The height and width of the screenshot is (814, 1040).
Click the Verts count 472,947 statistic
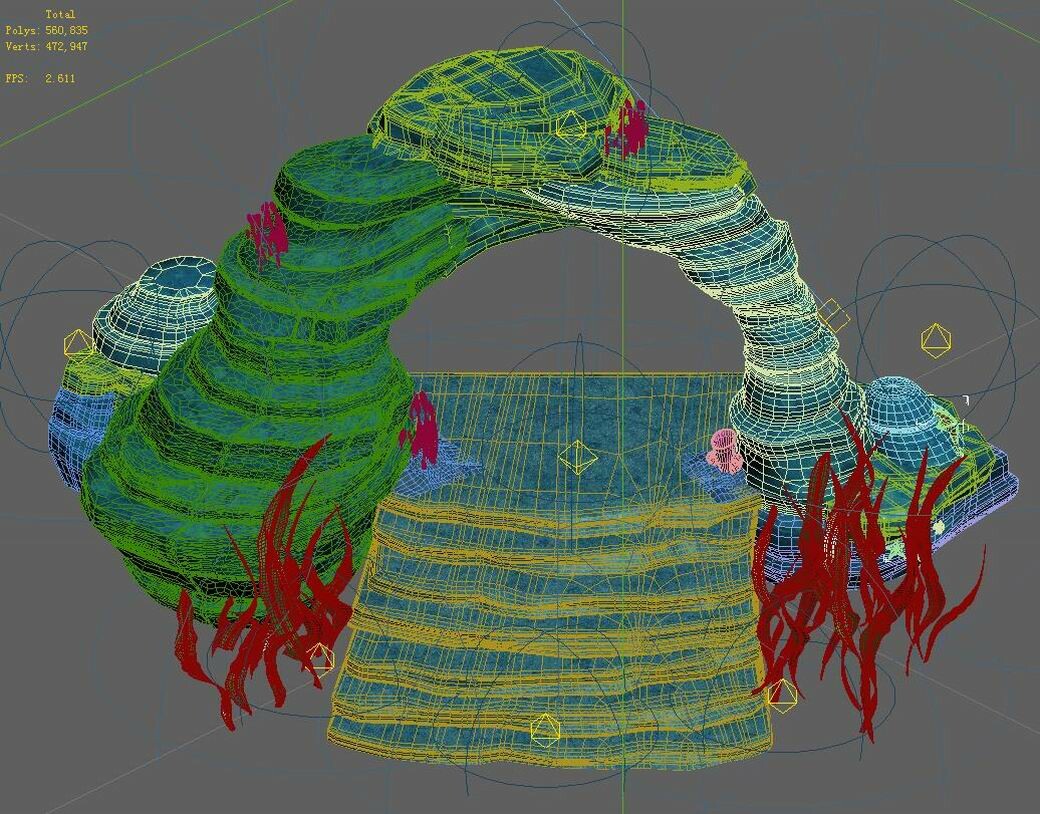tap(46, 46)
